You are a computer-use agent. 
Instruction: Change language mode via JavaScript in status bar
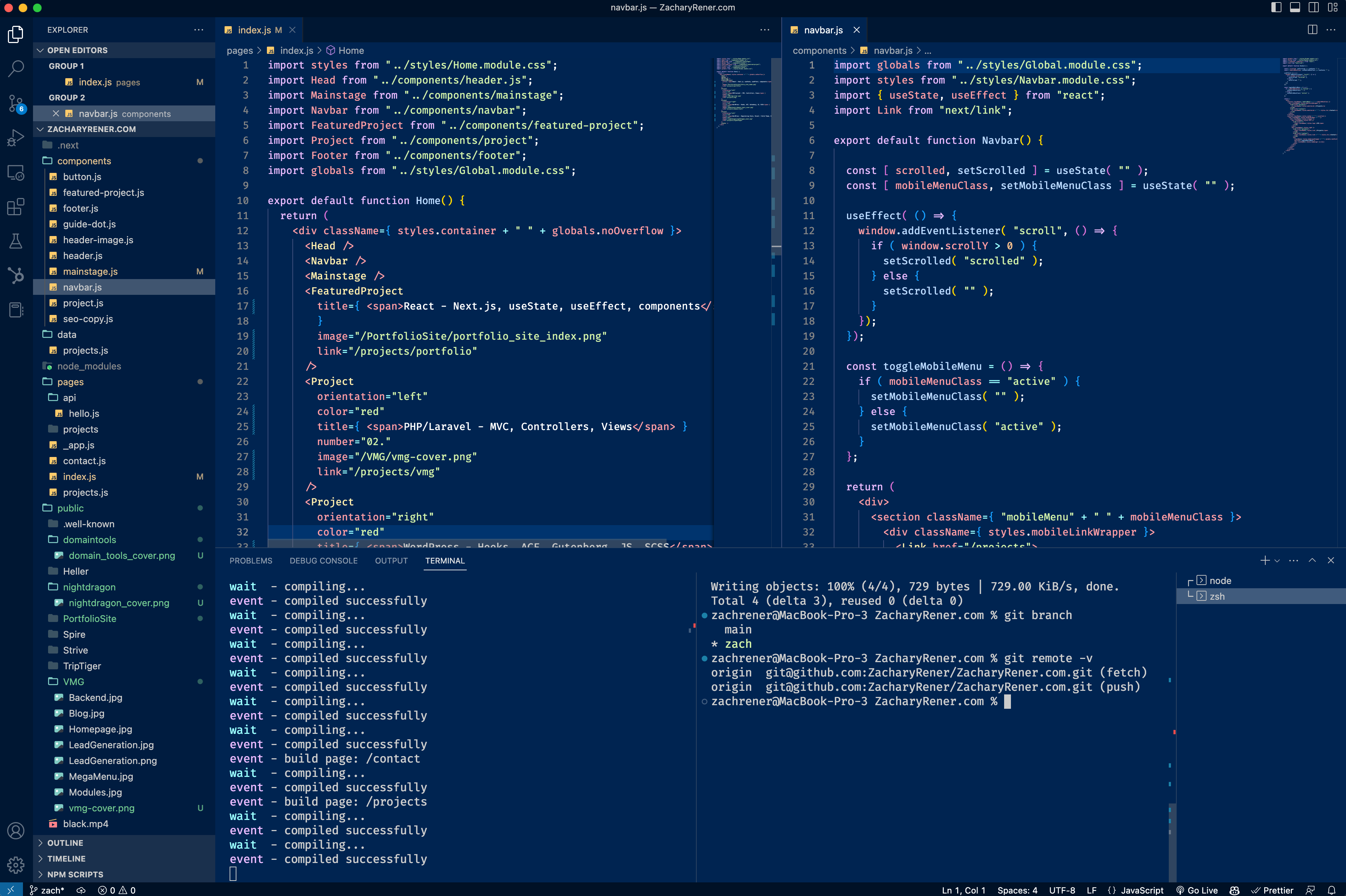1142,890
